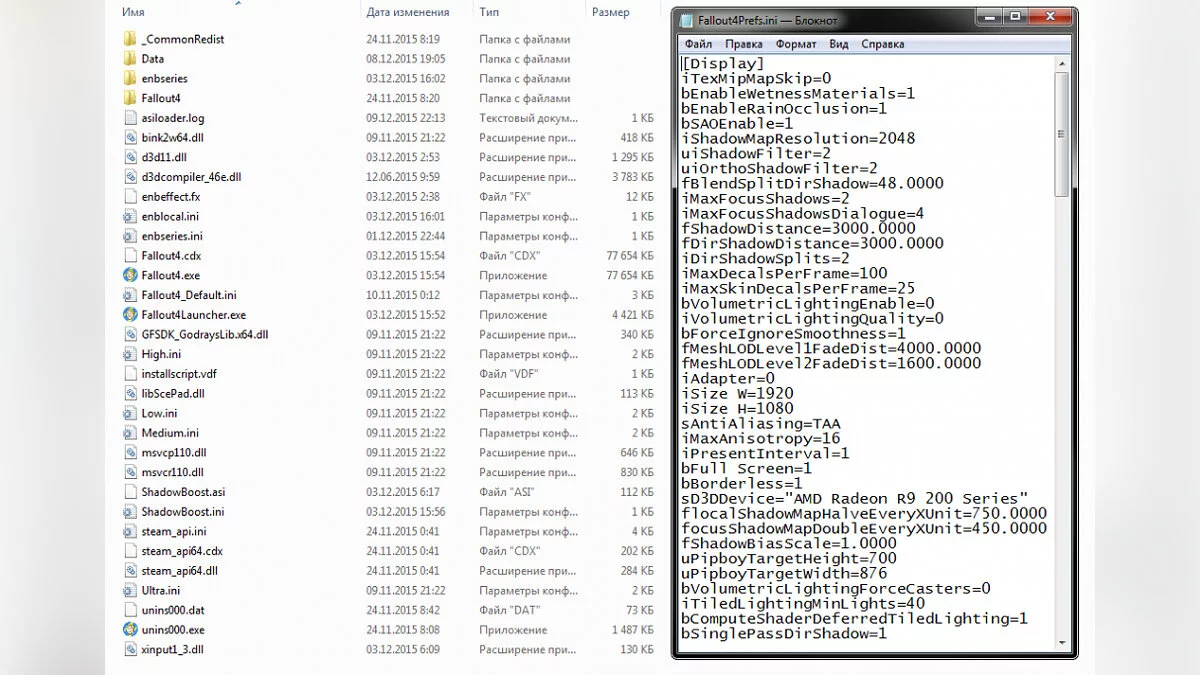Screen dimensions: 1200x675
Task: Place cursor on the [Display] line
Action: pos(722,63)
